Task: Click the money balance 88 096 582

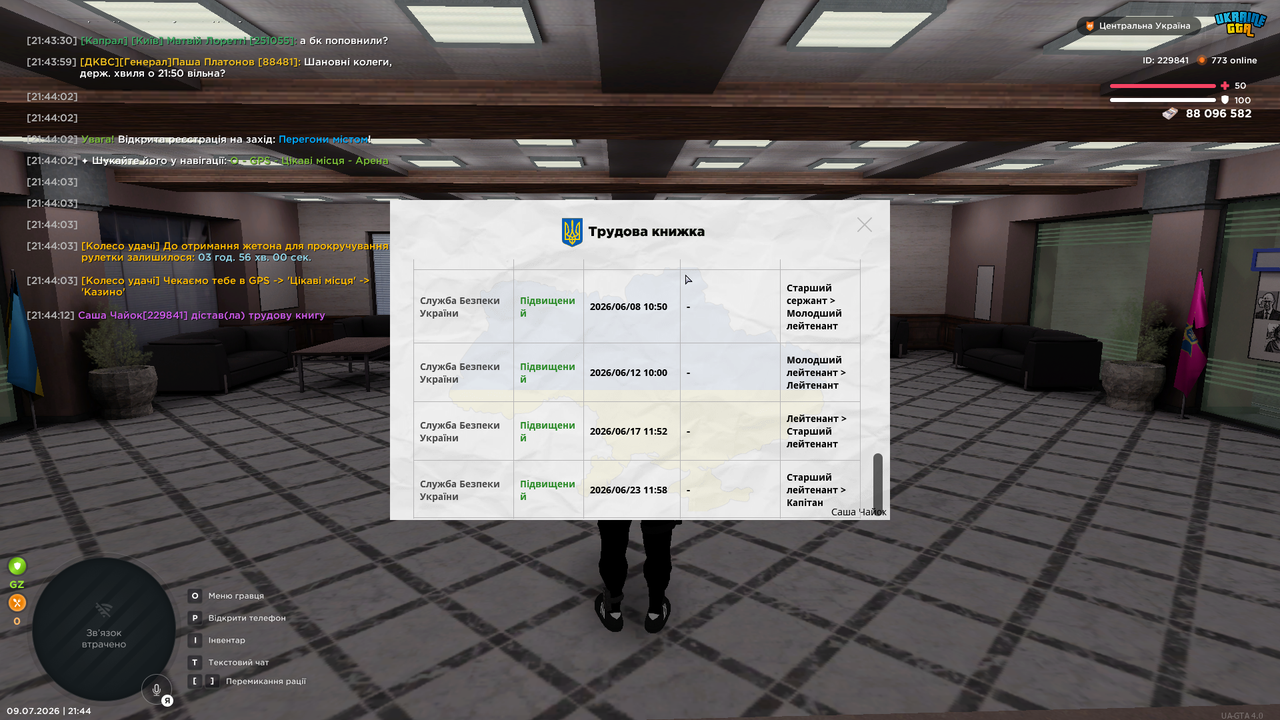Action: (x=1218, y=114)
